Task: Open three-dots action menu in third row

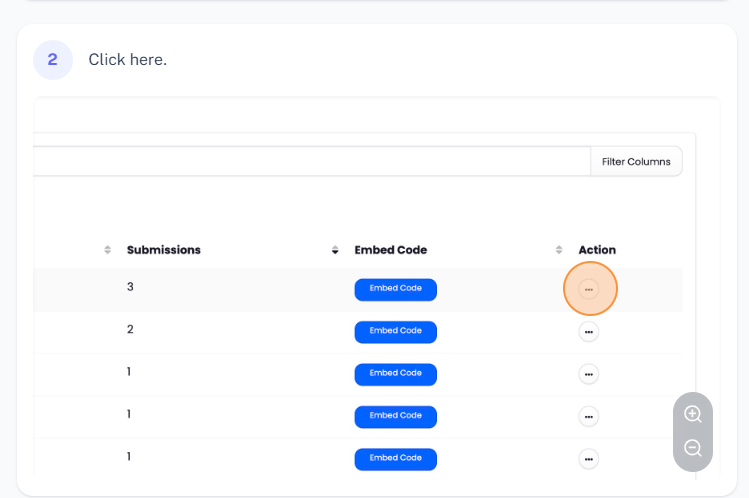Action: [589, 373]
